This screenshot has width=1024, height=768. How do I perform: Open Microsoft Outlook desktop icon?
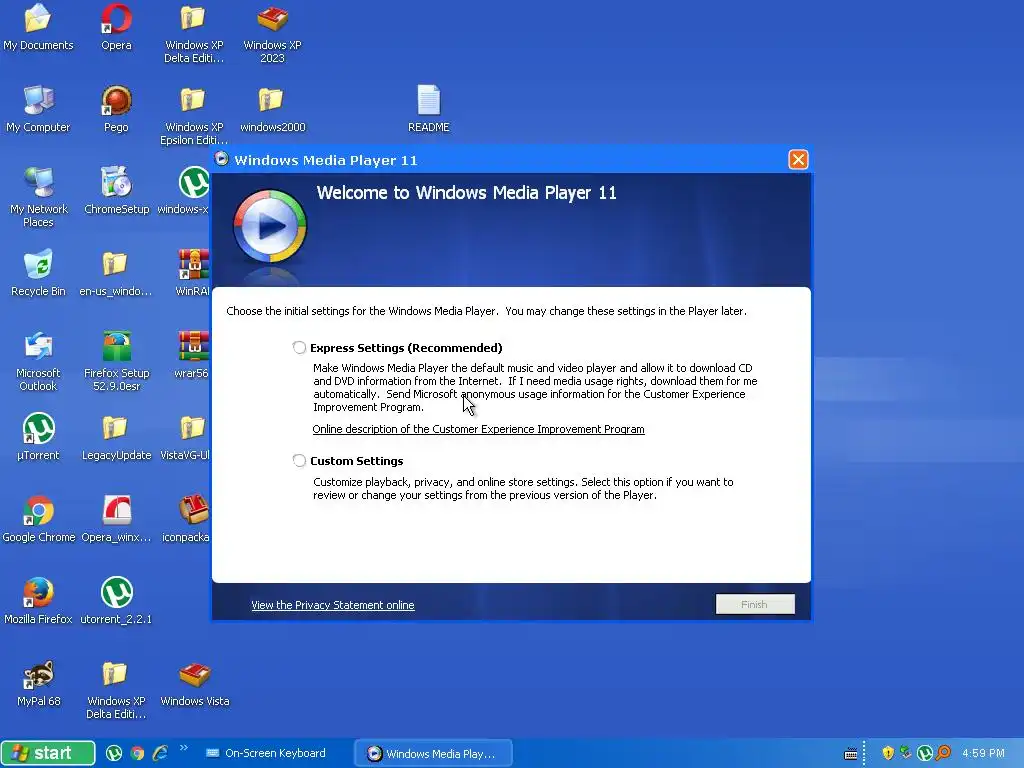pos(38,361)
